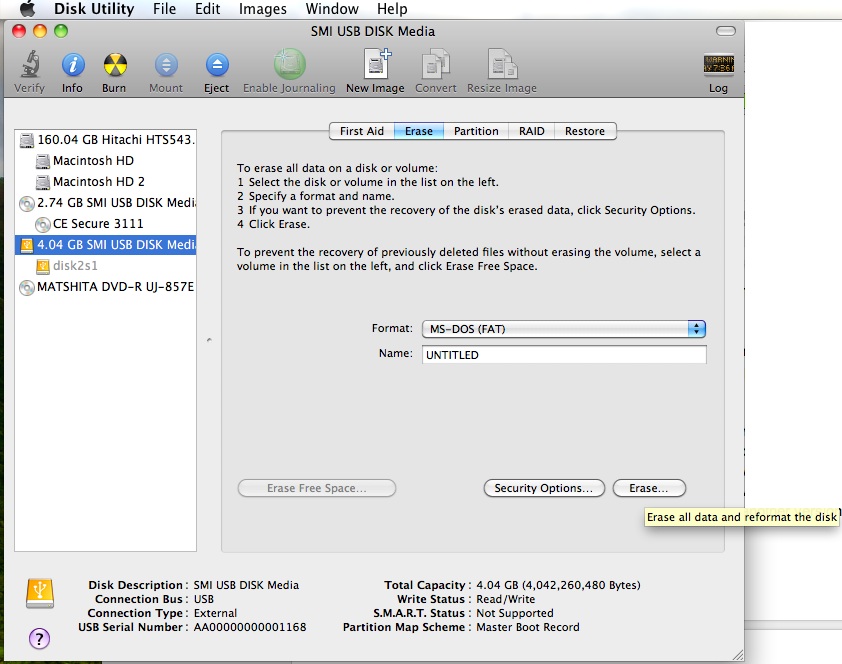Select disk2s1 partition in sidebar
Viewport: 842px width, 664px height.
106,266
